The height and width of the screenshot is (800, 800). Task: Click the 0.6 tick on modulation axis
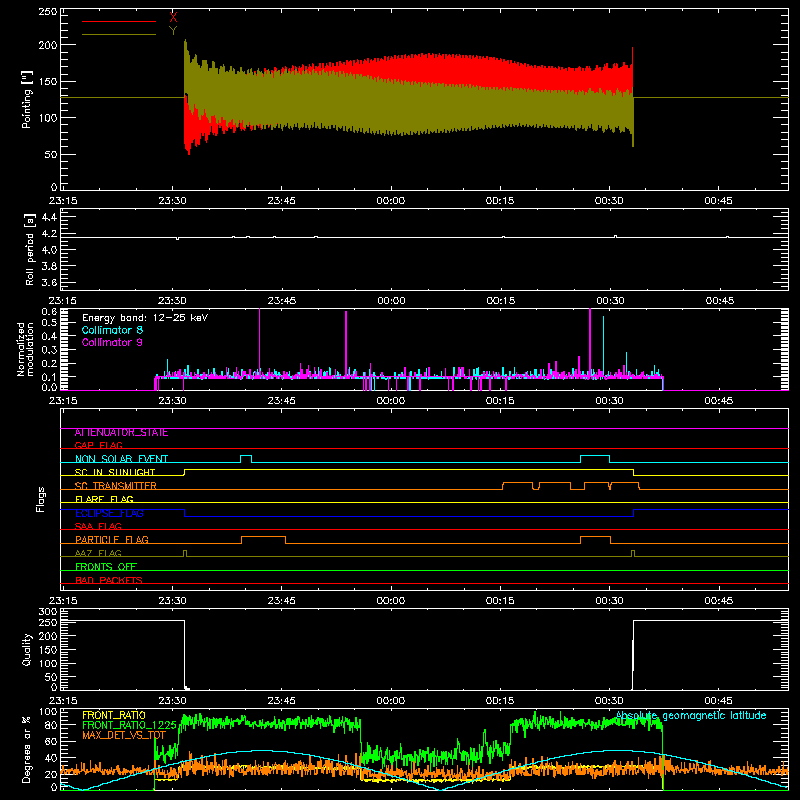(49, 312)
